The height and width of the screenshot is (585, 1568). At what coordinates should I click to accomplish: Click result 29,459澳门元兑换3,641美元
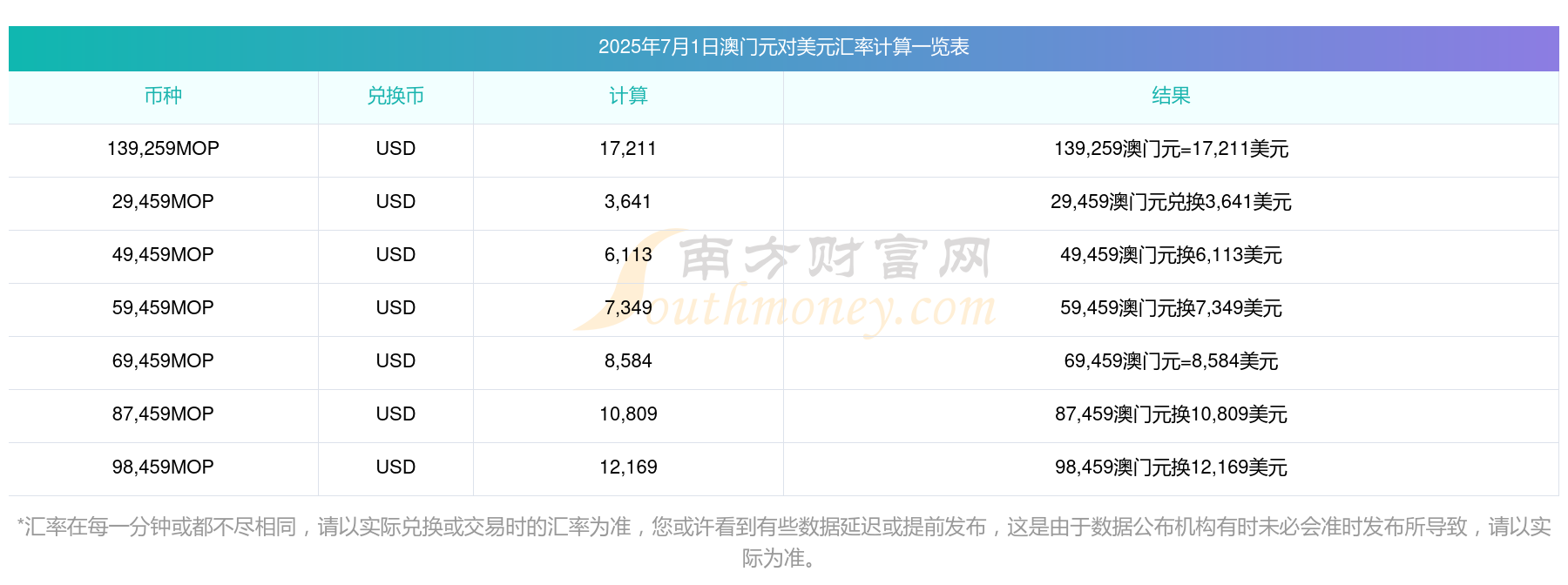point(1171,203)
